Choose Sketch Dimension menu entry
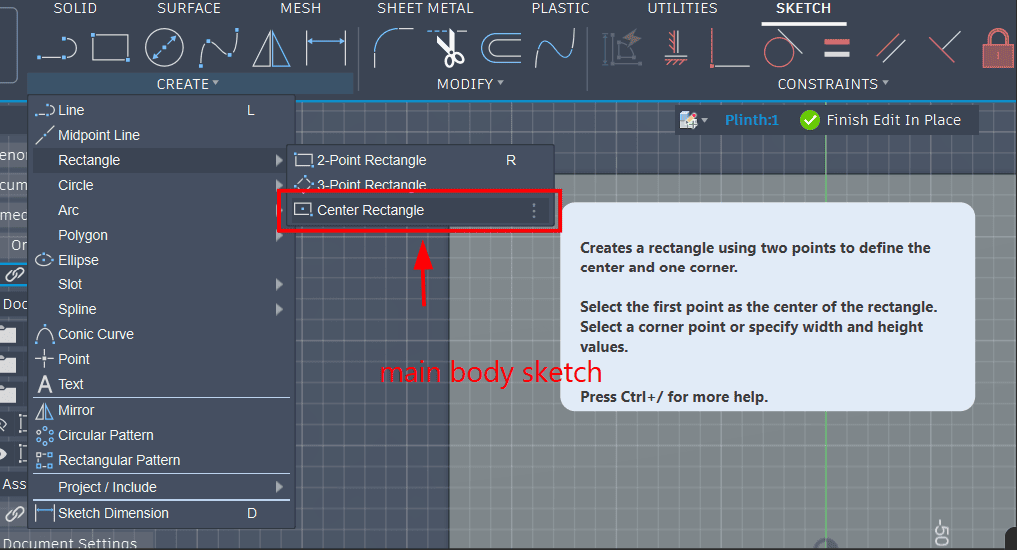Viewport: 1017px width, 550px height. tap(162, 513)
